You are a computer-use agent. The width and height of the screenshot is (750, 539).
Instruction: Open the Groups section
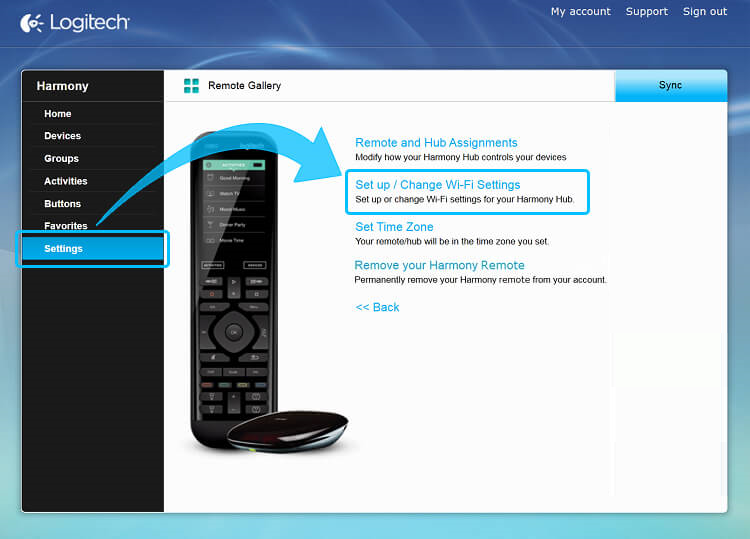[x=61, y=158]
